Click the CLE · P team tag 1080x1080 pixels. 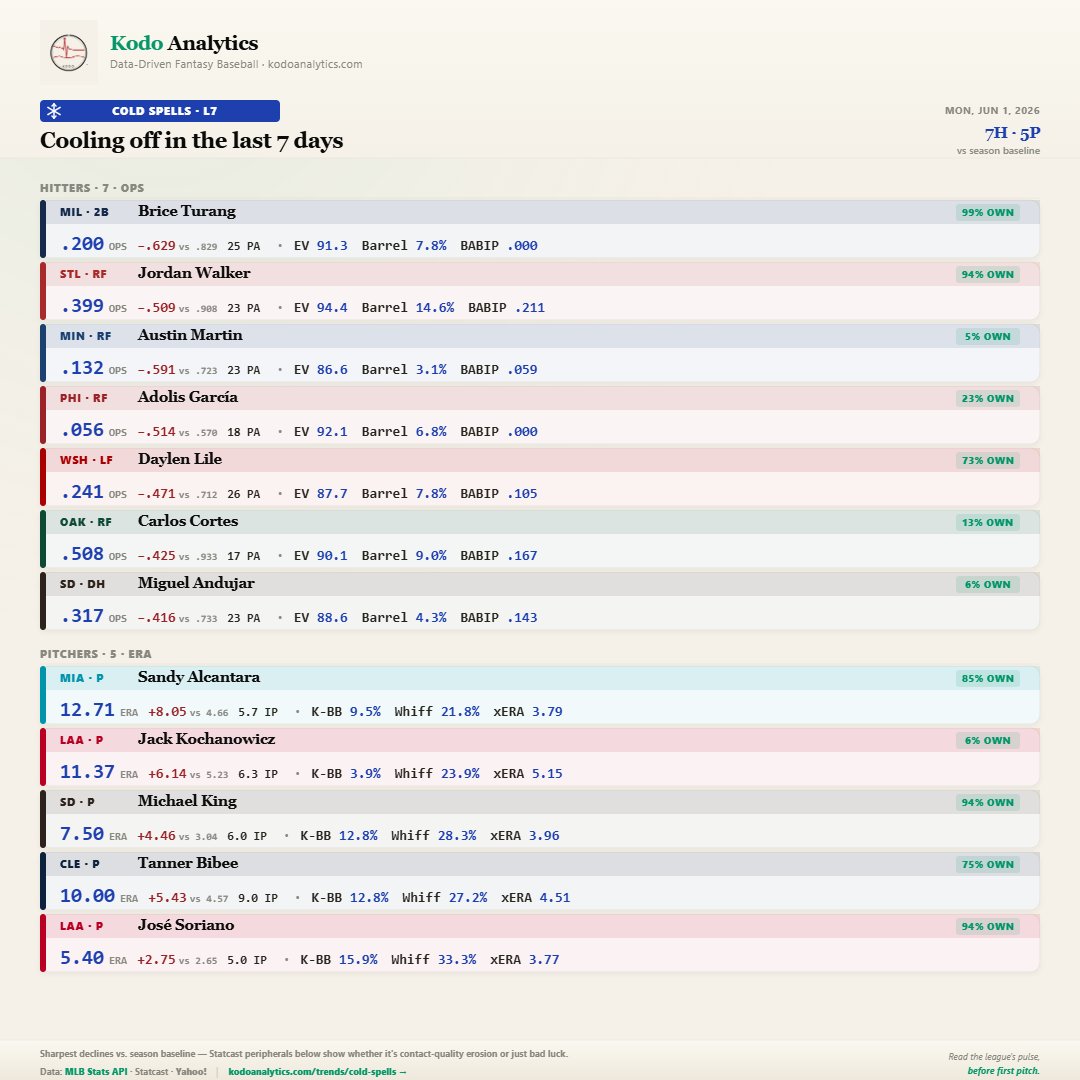pos(79,864)
